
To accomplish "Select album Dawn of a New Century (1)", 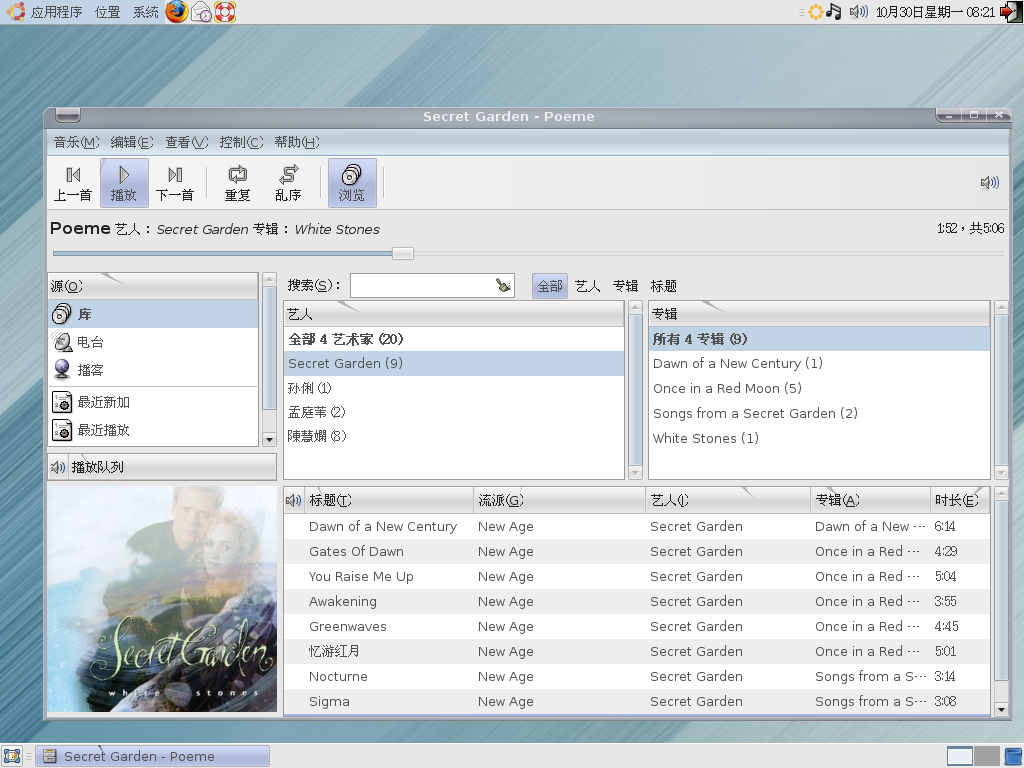I will tap(819, 364).
